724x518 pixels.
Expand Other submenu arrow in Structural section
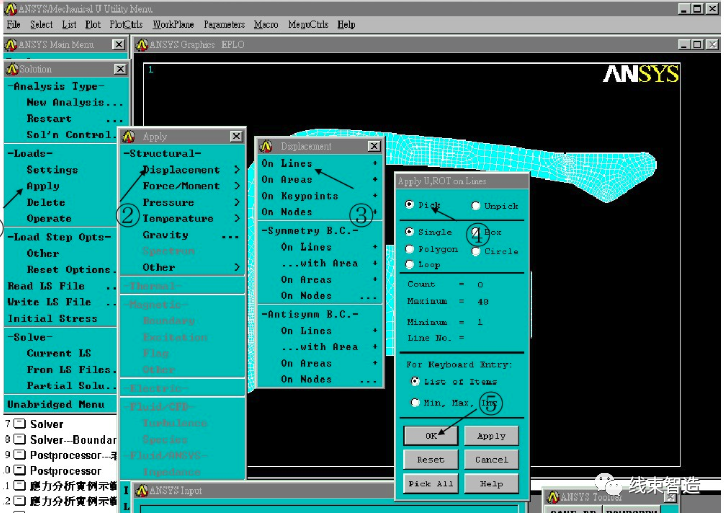[x=237, y=267]
